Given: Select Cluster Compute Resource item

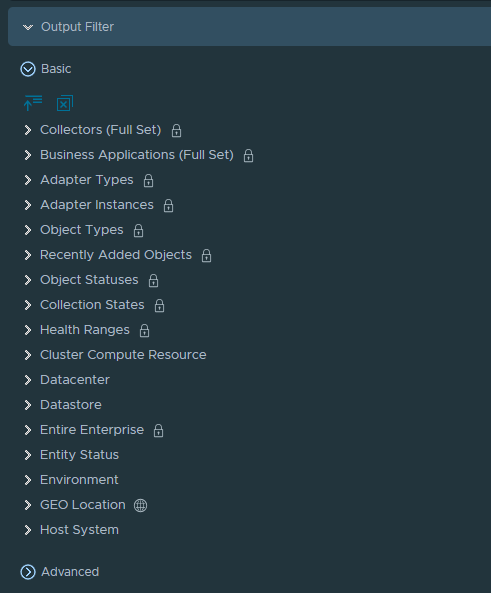Looking at the screenshot, I should (x=123, y=355).
